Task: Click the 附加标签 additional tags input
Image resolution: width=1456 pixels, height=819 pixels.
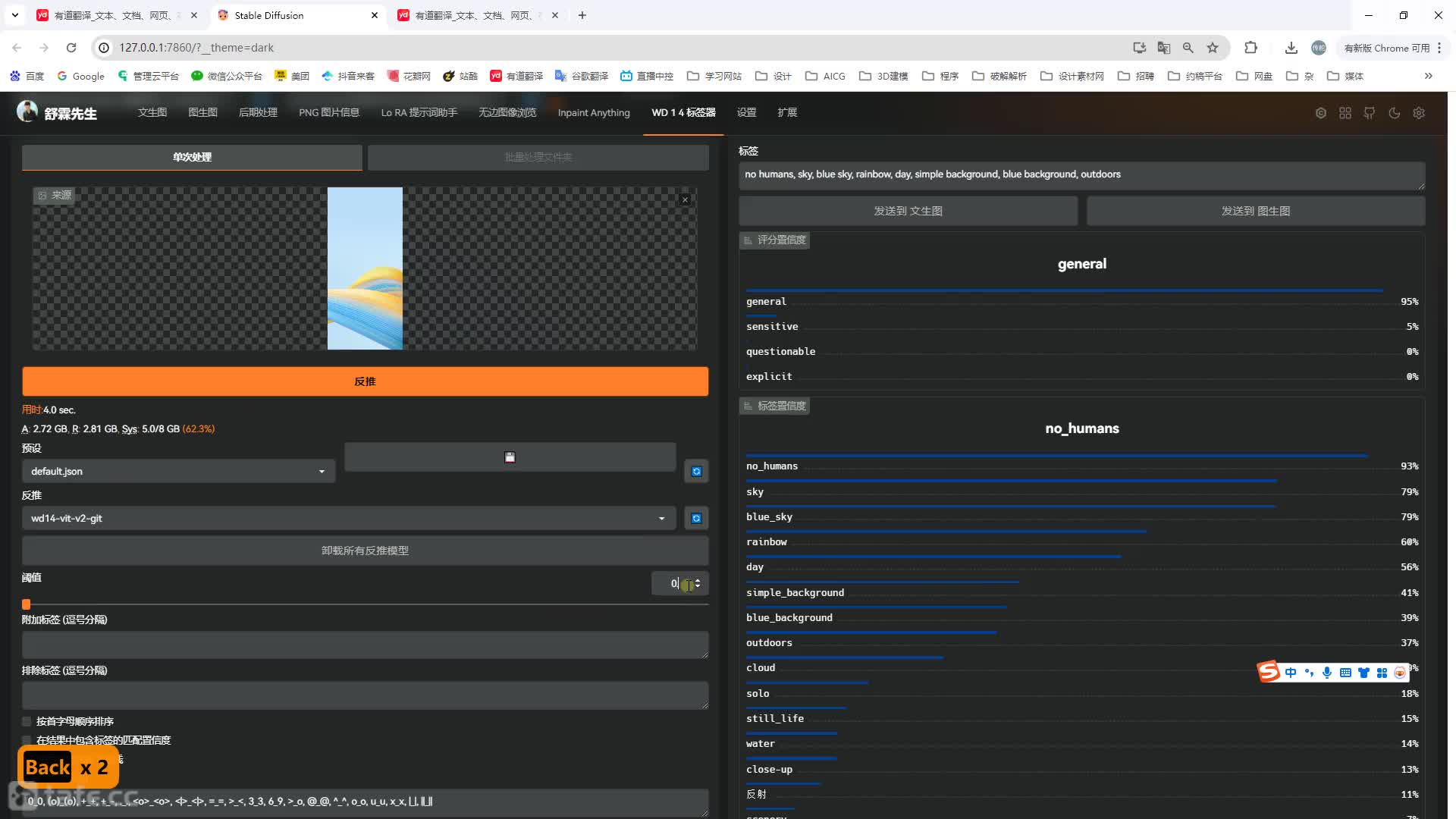Action: (365, 645)
